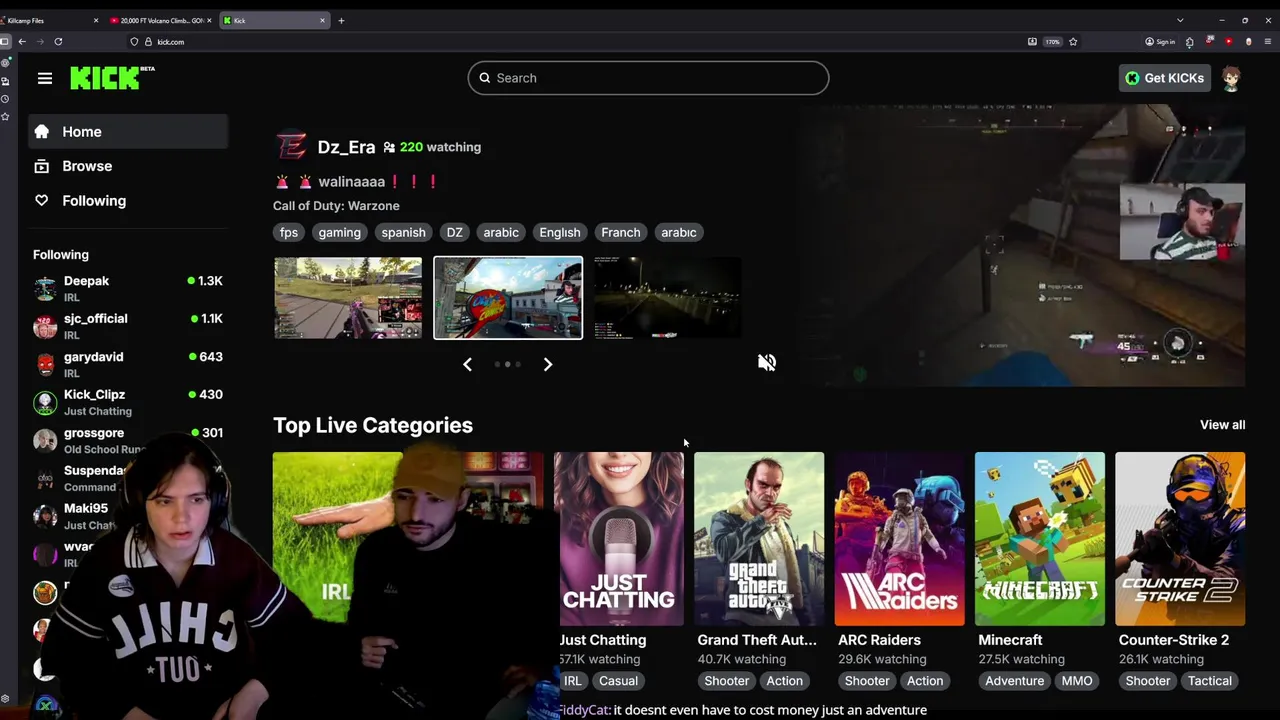Open Following in the sidebar
The width and height of the screenshot is (1280, 720).
coord(128,201)
